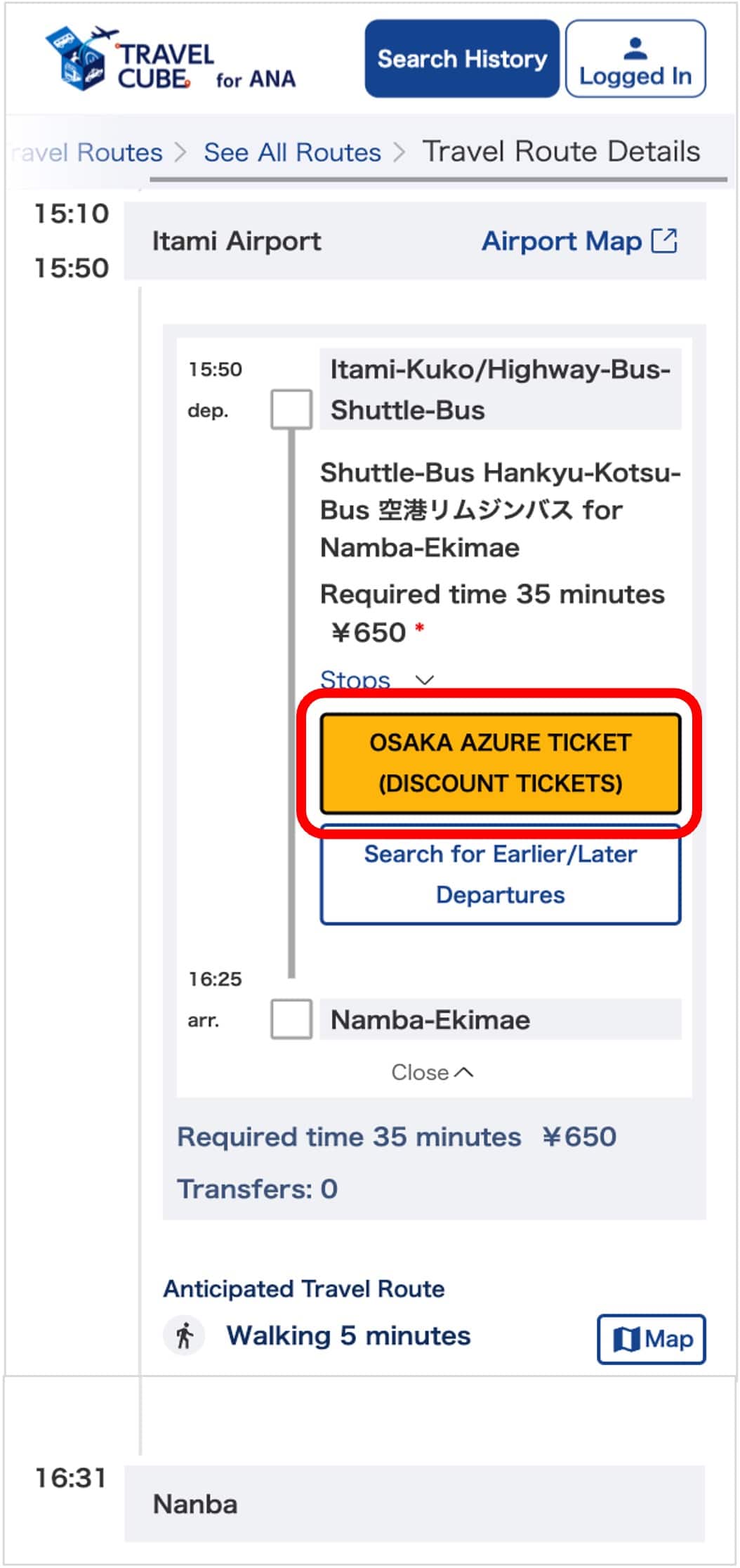This screenshot has height=1568, width=740.
Task: Click the chevron after See All Routes
Action: click(400, 152)
